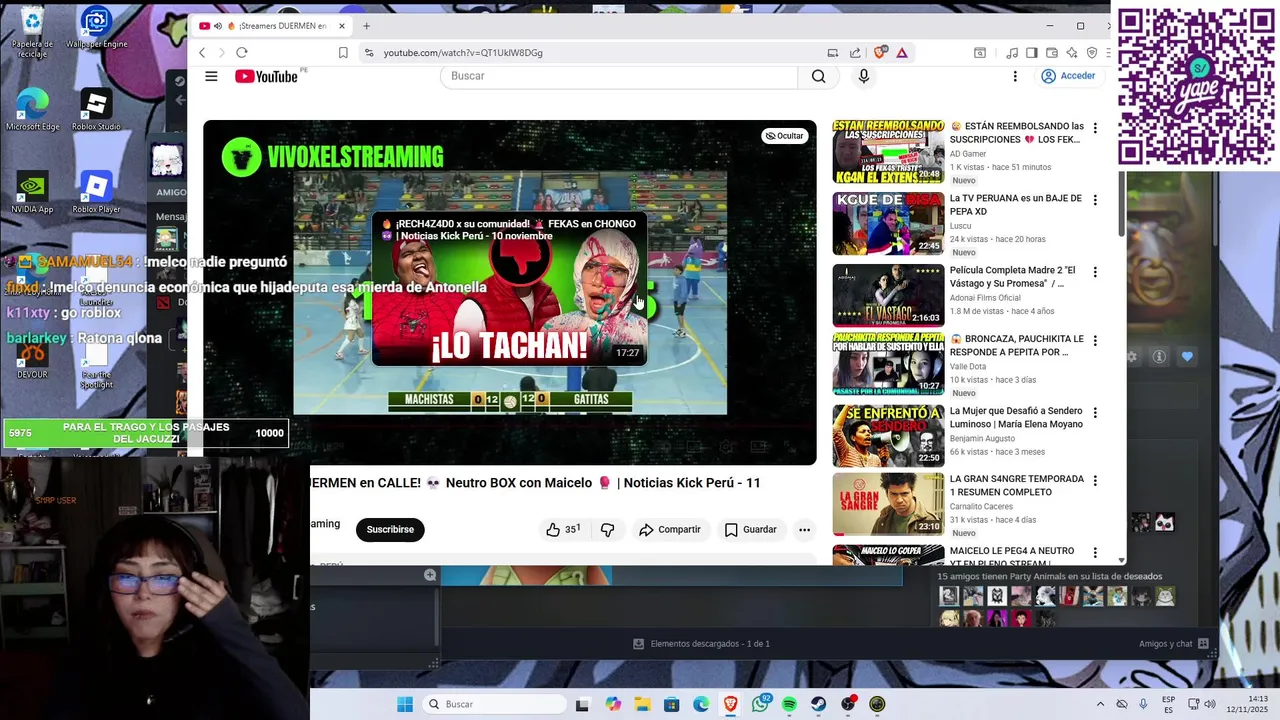Screen dimensions: 1280x720
Task: Open Spotify from the taskbar
Action: tap(789, 704)
